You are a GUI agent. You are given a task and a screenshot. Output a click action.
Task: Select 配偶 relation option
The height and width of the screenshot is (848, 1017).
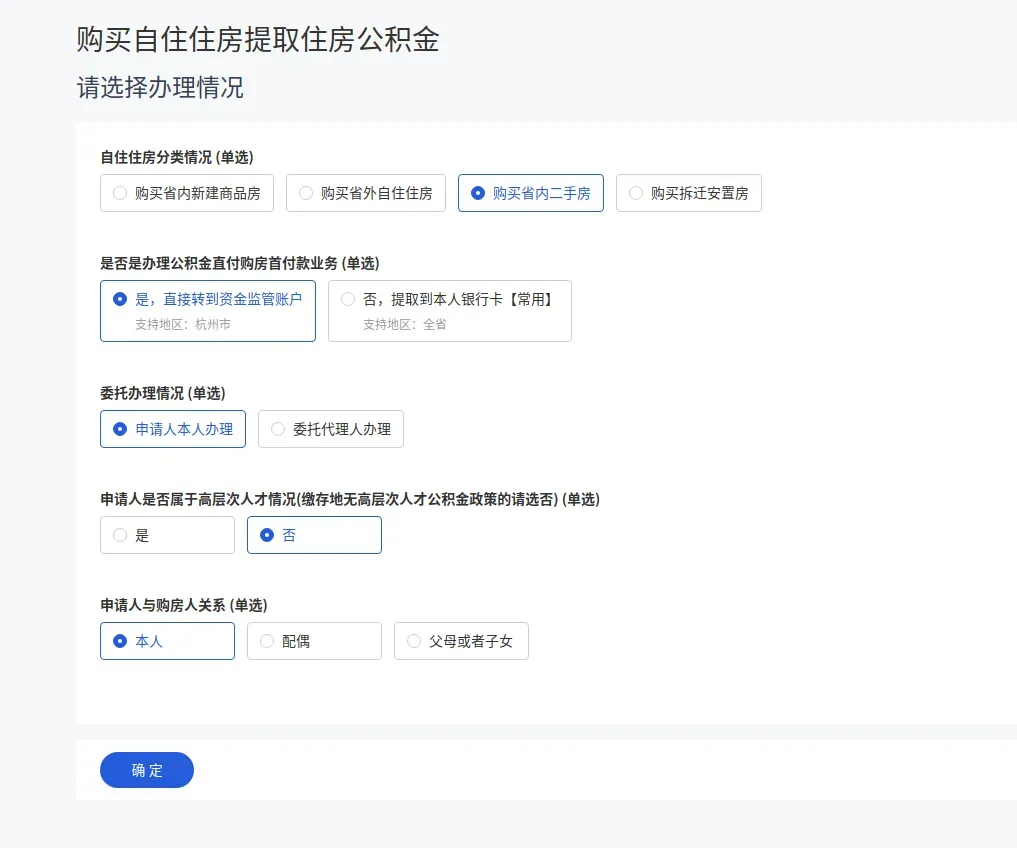coord(314,641)
